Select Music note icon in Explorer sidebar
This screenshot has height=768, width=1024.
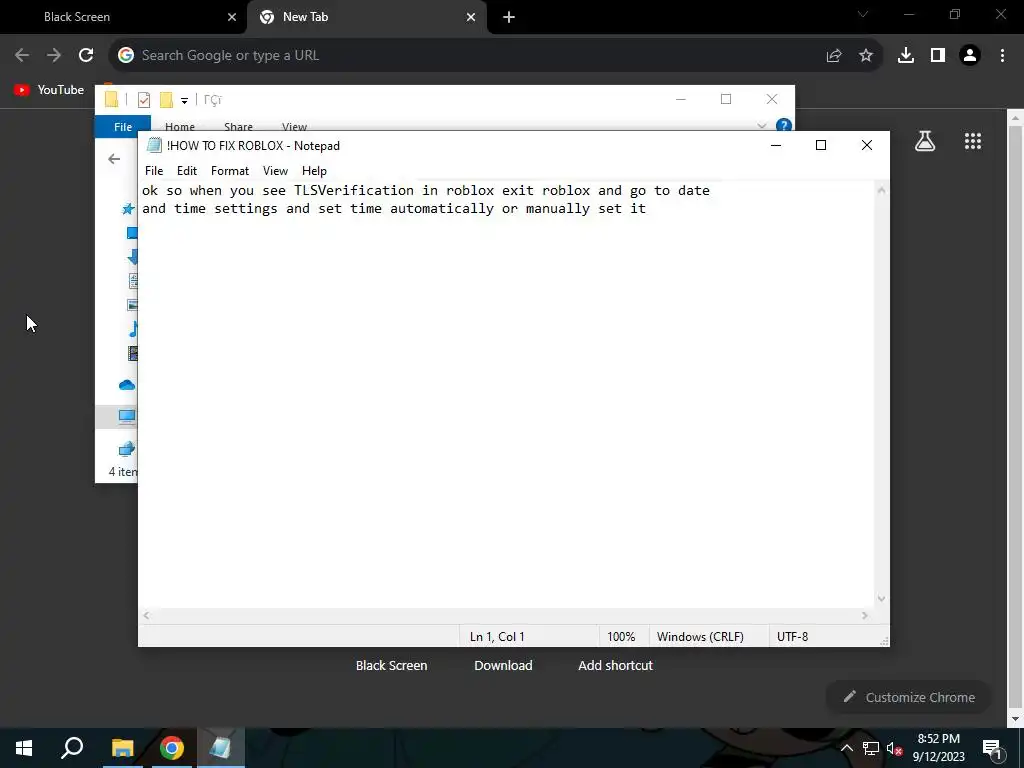point(133,328)
